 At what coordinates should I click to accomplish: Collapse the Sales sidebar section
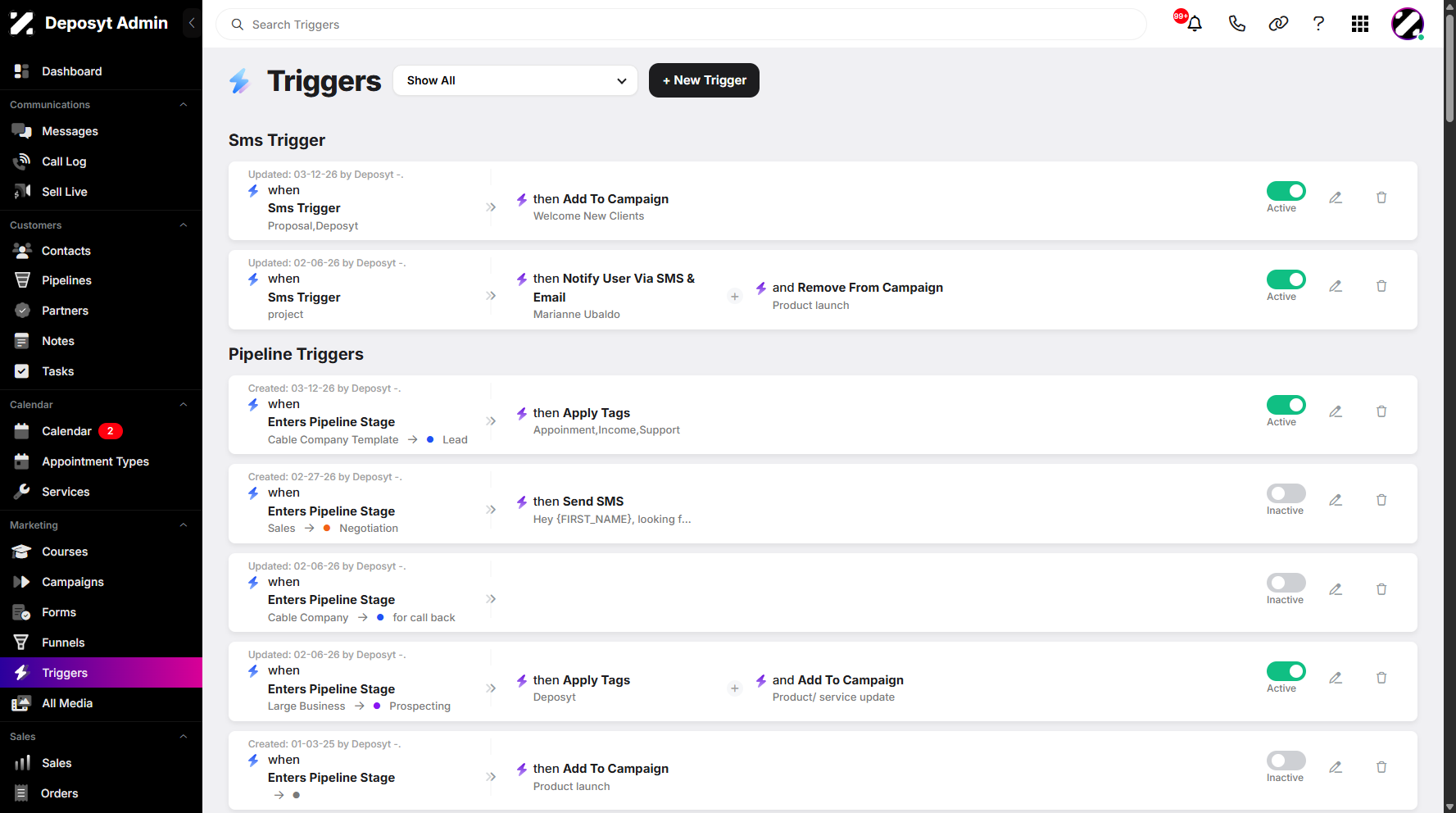pyautogui.click(x=184, y=737)
